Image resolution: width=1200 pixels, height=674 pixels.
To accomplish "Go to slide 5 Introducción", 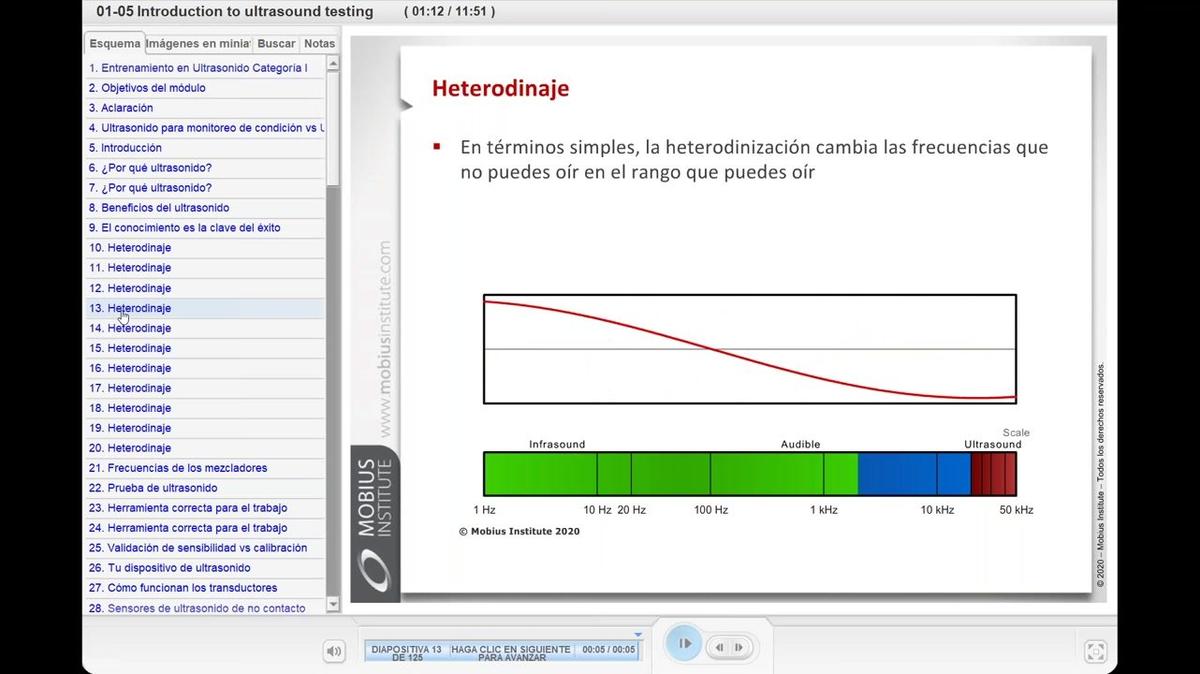I will (205, 148).
